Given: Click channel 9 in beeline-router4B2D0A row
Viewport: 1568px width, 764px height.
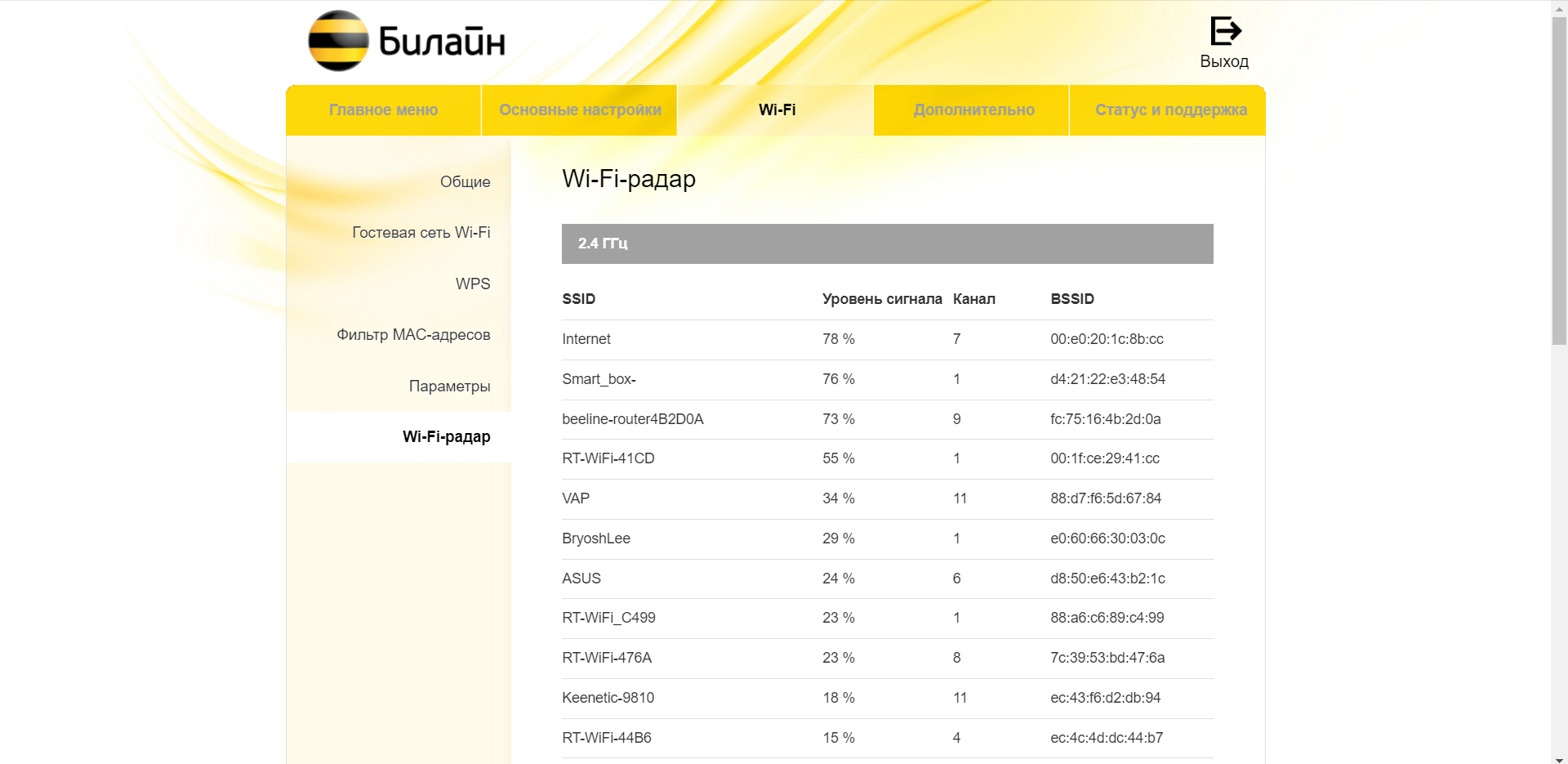Looking at the screenshot, I should click(x=956, y=419).
